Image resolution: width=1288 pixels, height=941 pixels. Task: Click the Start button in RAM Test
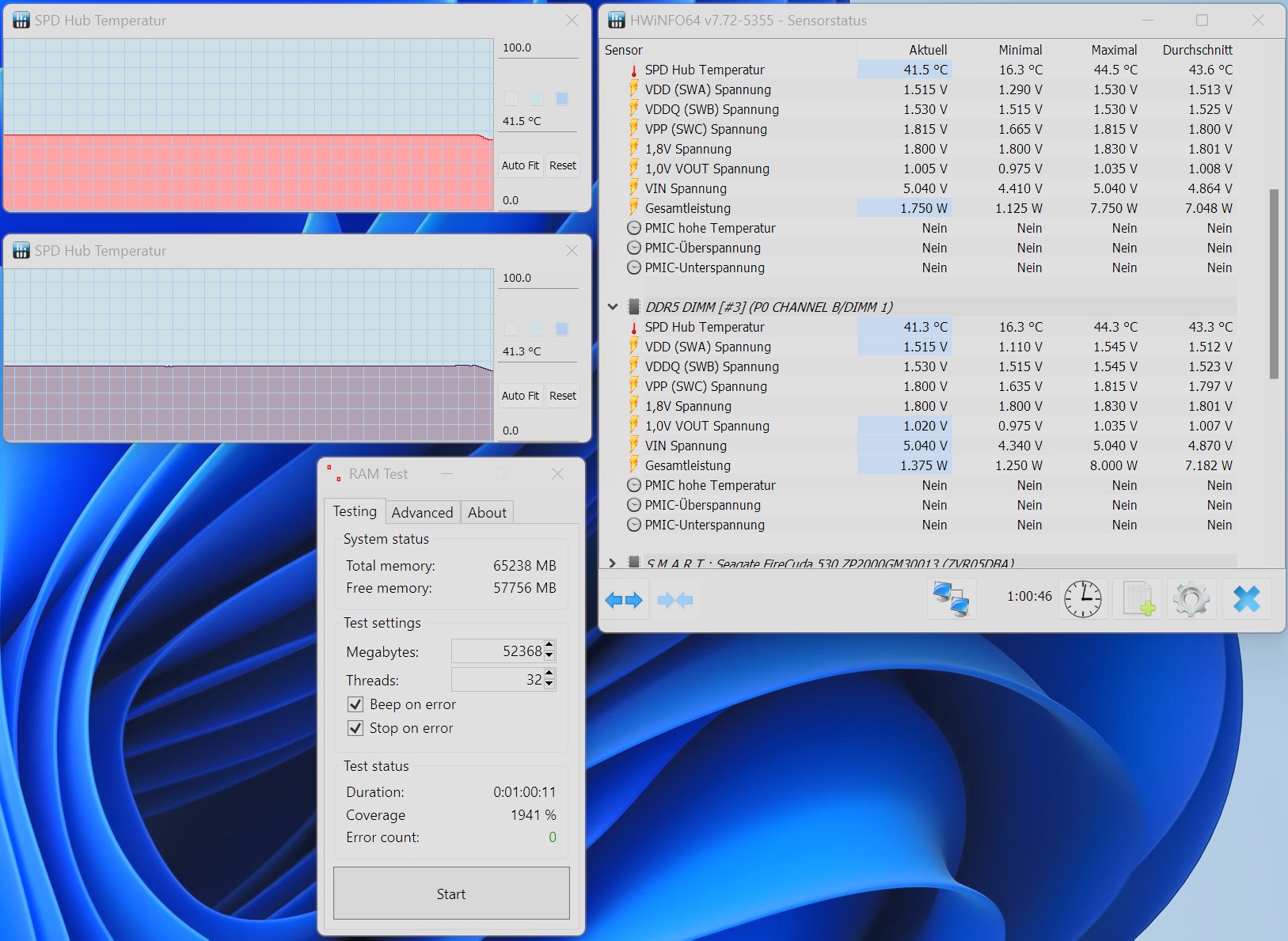pyautogui.click(x=451, y=893)
